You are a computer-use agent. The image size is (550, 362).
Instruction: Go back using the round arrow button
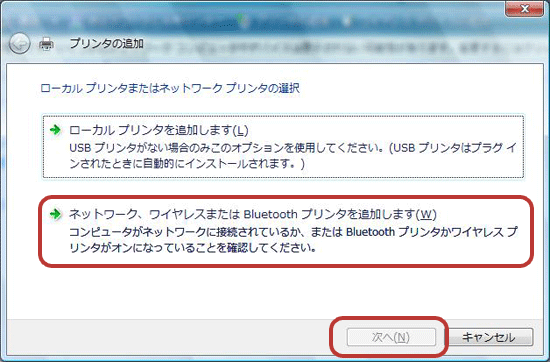19,44
